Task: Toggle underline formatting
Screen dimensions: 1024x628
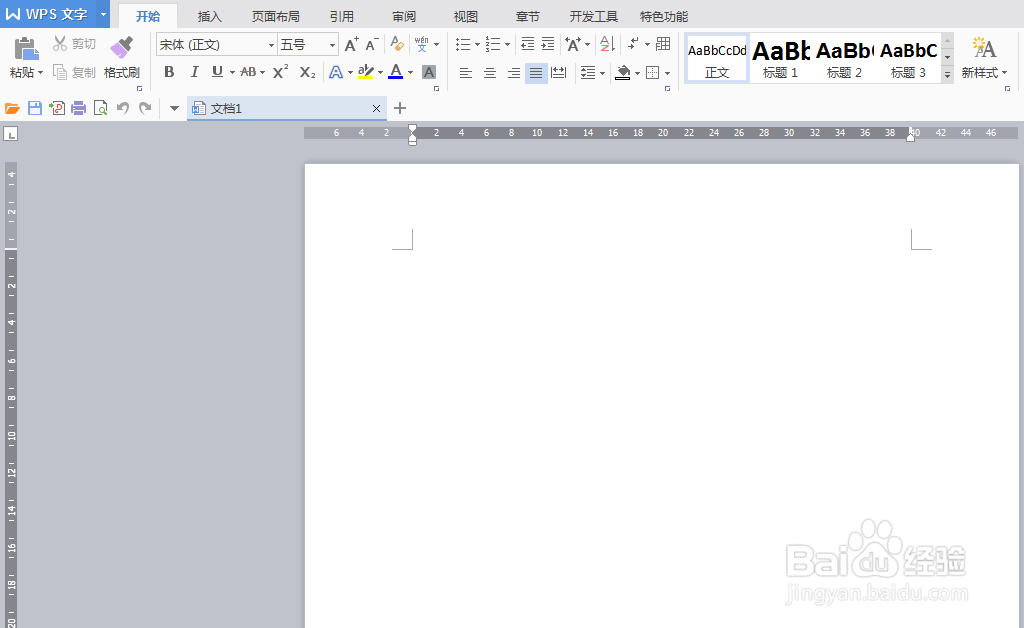Action: pyautogui.click(x=217, y=72)
